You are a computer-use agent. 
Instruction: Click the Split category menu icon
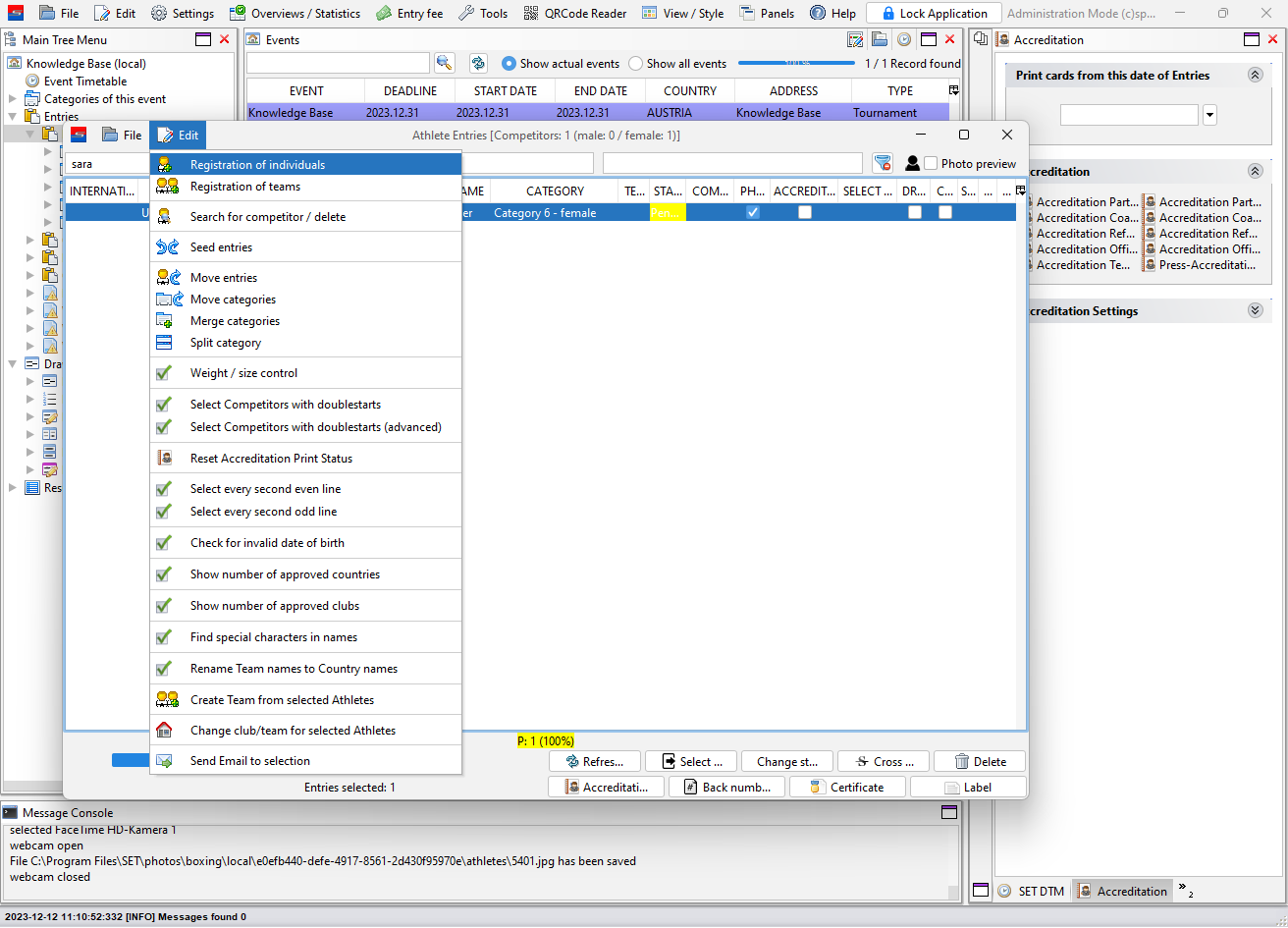pyautogui.click(x=167, y=343)
